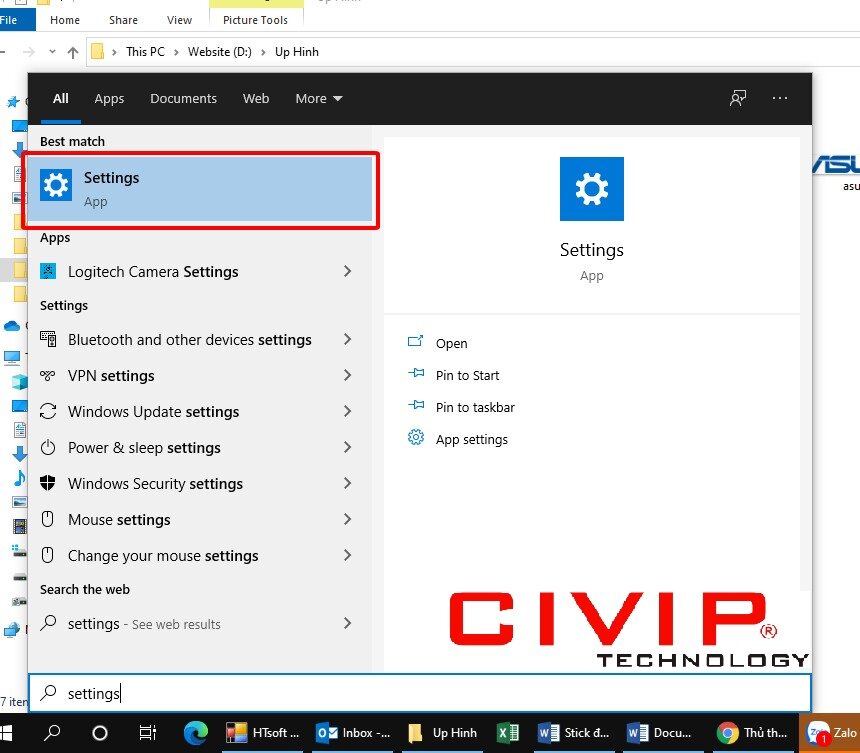
Task: Open Cortana circle on the taskbar
Action: tap(100, 733)
